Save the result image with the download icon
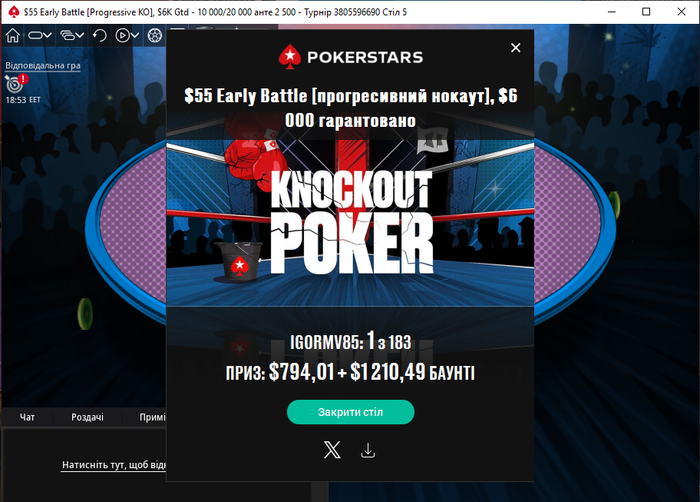700x502 pixels. pyautogui.click(x=368, y=450)
